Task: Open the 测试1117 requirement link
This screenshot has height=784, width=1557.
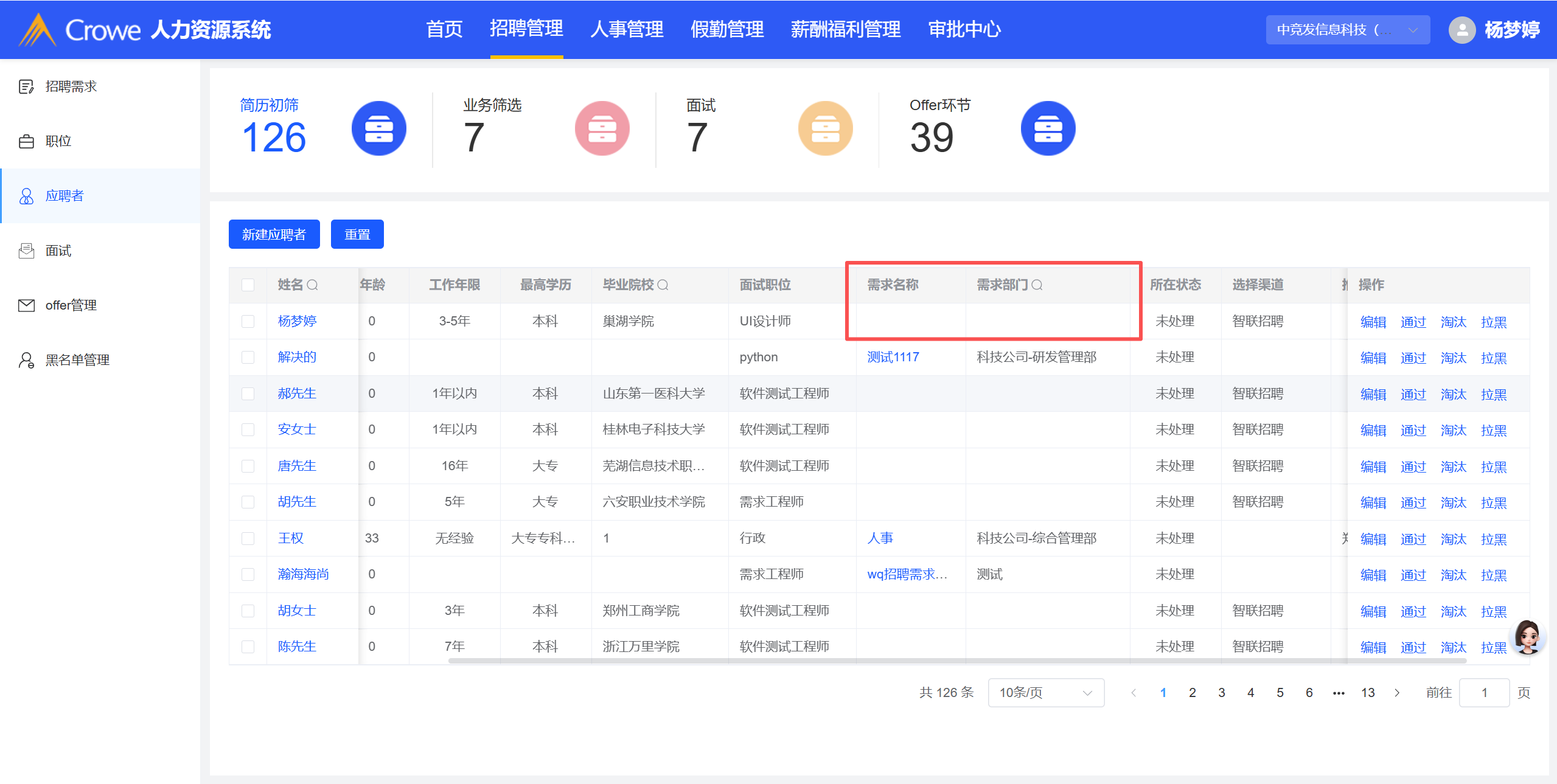Action: click(893, 358)
